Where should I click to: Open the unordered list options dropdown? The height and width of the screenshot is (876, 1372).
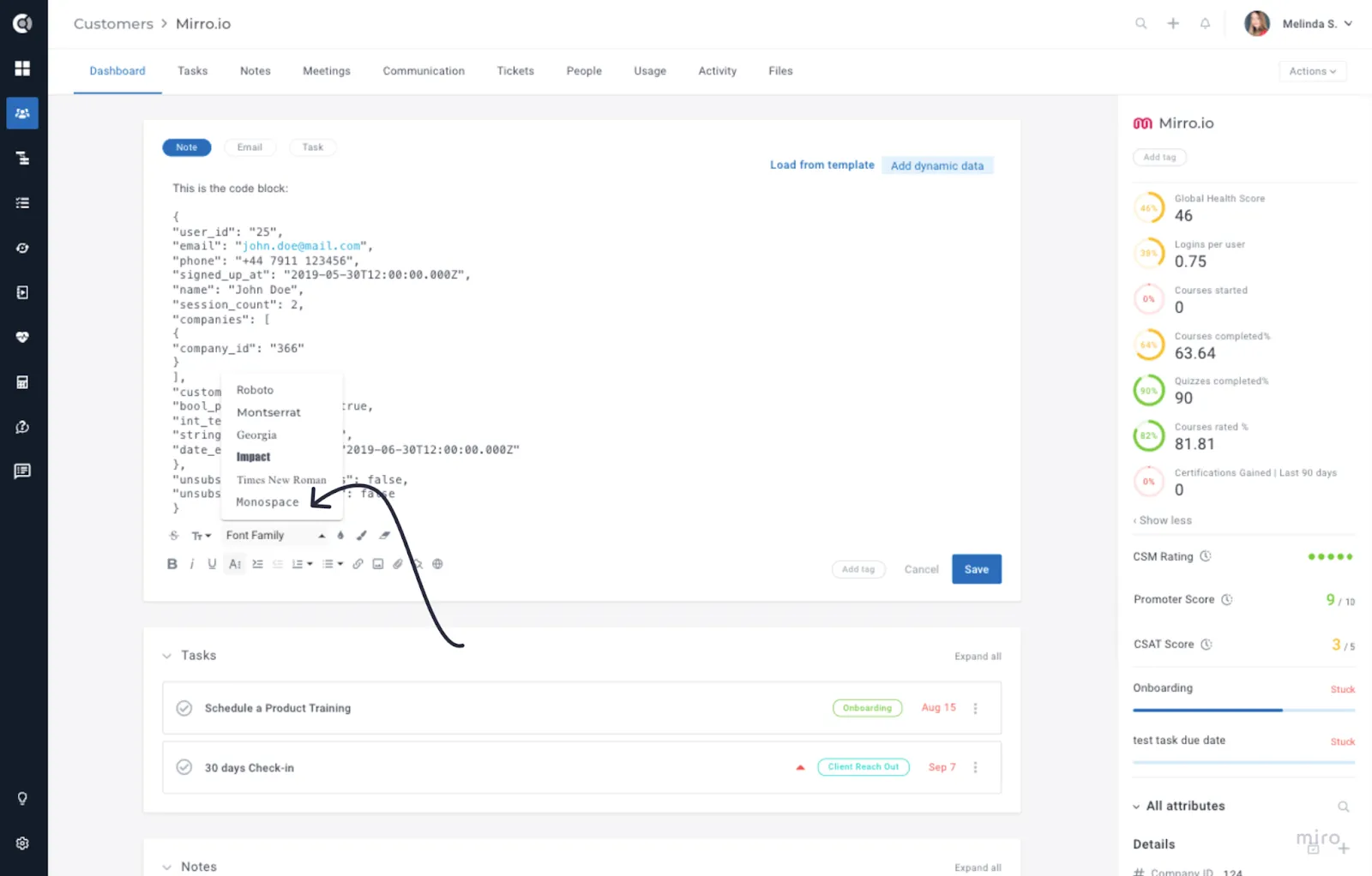point(333,564)
